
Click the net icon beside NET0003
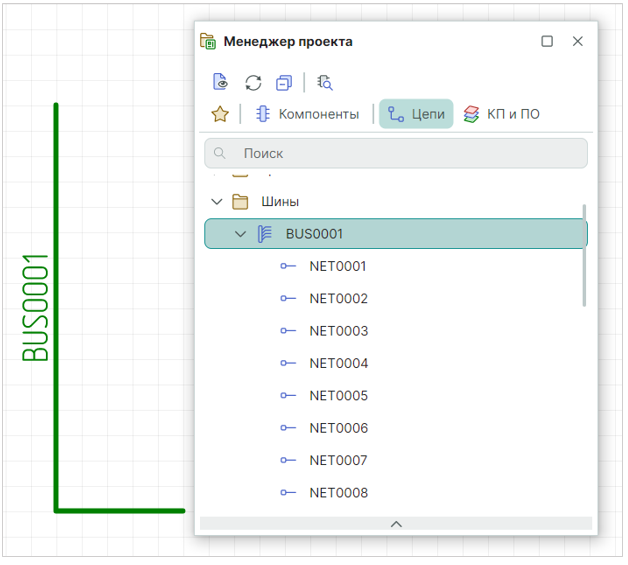pos(288,331)
